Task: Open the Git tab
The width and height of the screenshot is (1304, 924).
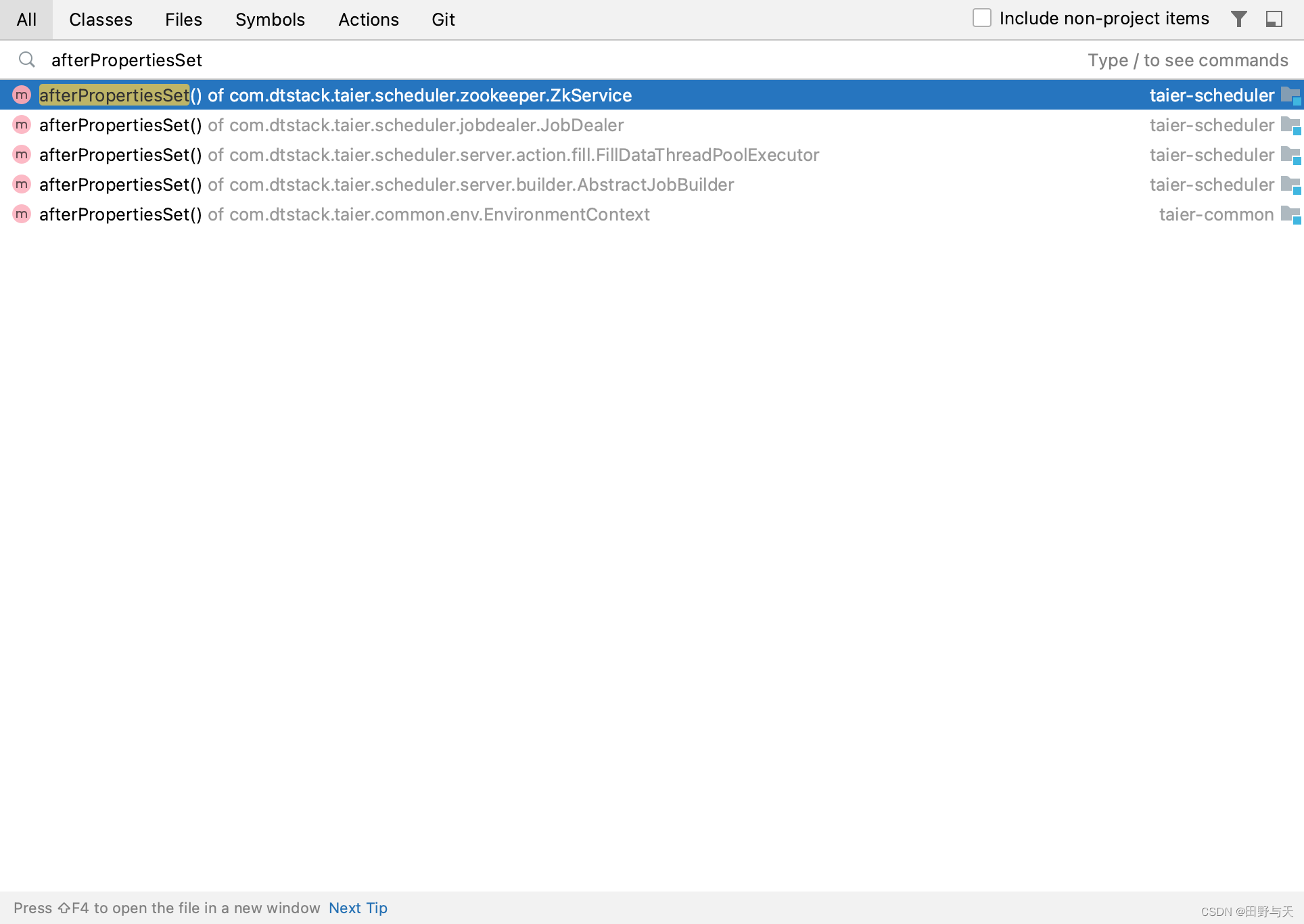Action: tap(443, 20)
